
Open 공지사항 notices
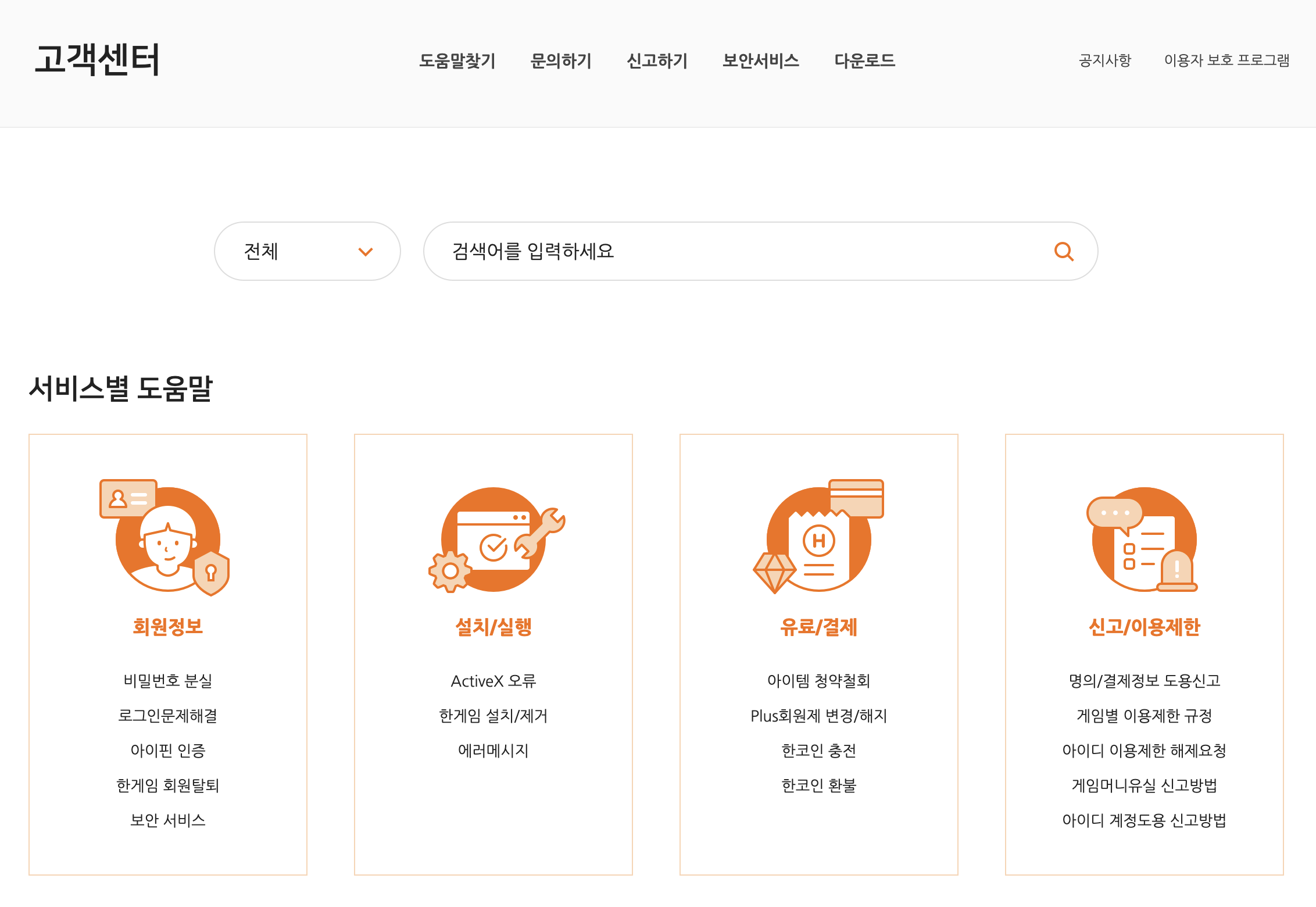1106,60
